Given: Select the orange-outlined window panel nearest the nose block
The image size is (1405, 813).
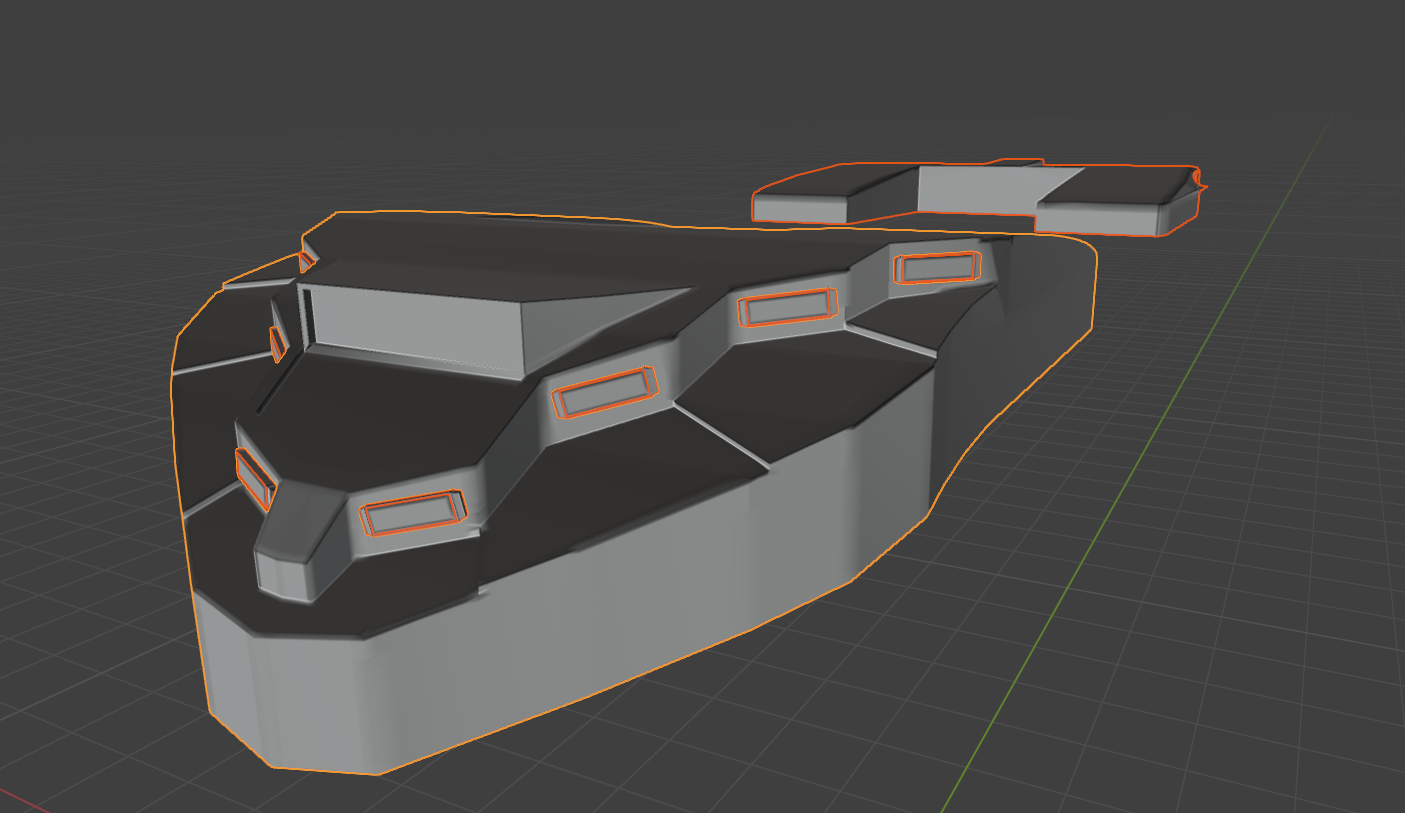Looking at the screenshot, I should point(414,514).
